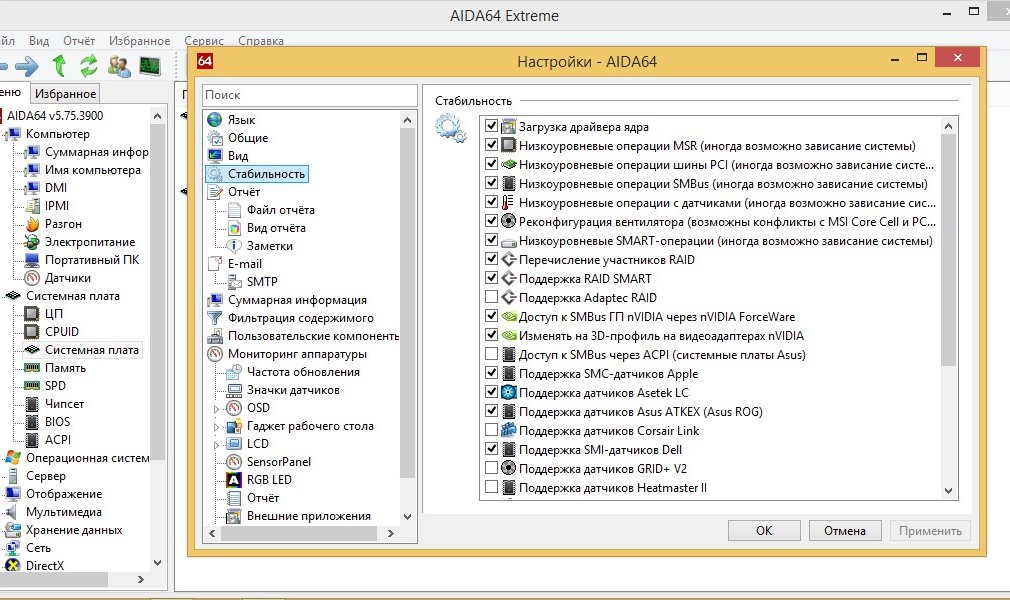1010x600 pixels.
Task: Click the Отмена button
Action: pyautogui.click(x=845, y=530)
